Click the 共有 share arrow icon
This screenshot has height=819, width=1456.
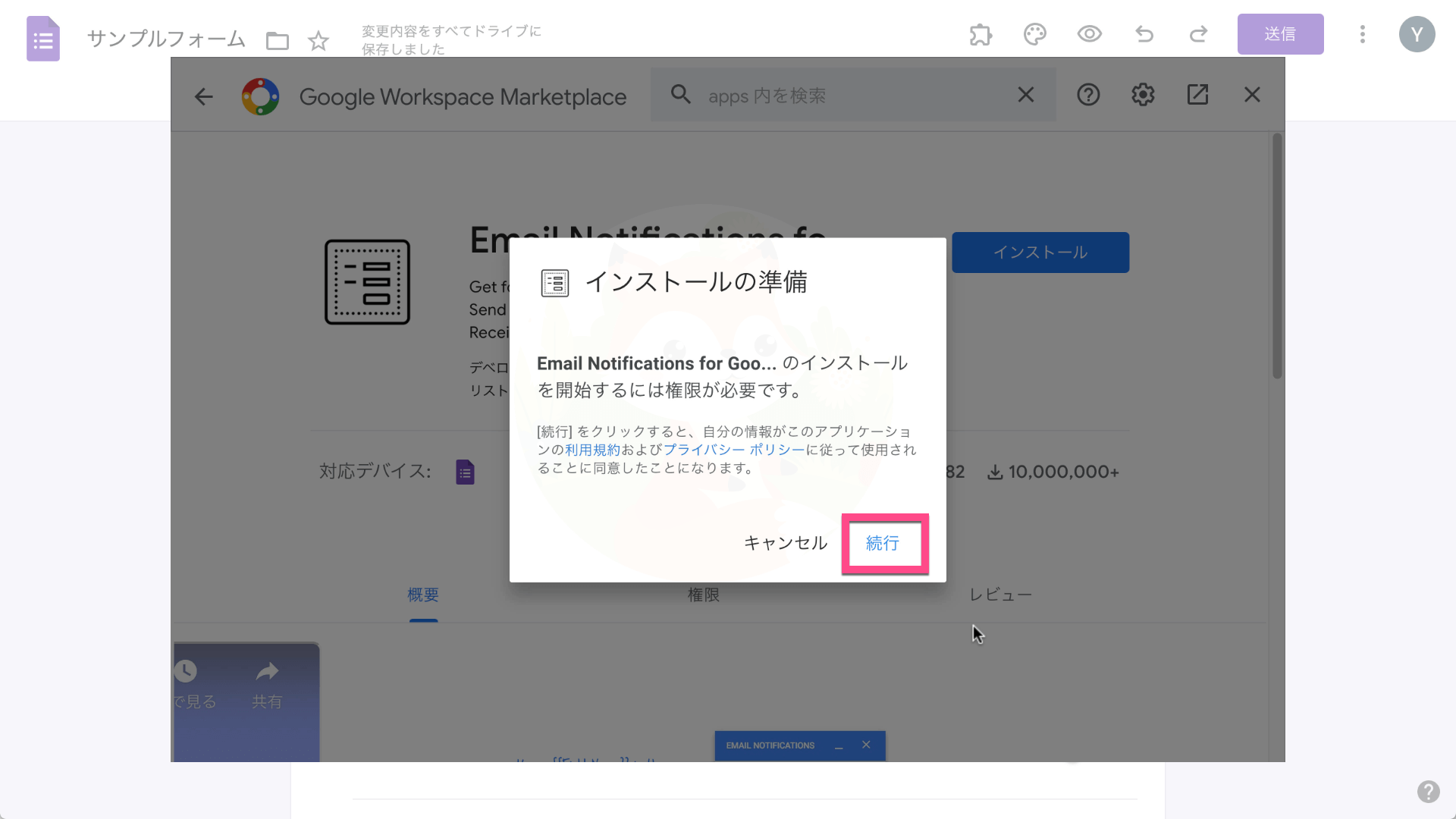pyautogui.click(x=267, y=672)
